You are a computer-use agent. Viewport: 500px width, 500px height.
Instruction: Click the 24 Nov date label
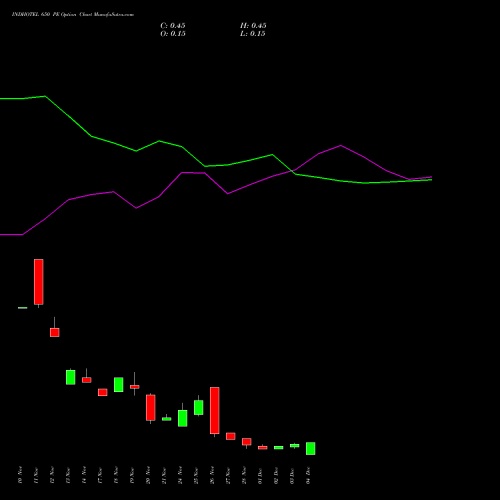[180, 475]
